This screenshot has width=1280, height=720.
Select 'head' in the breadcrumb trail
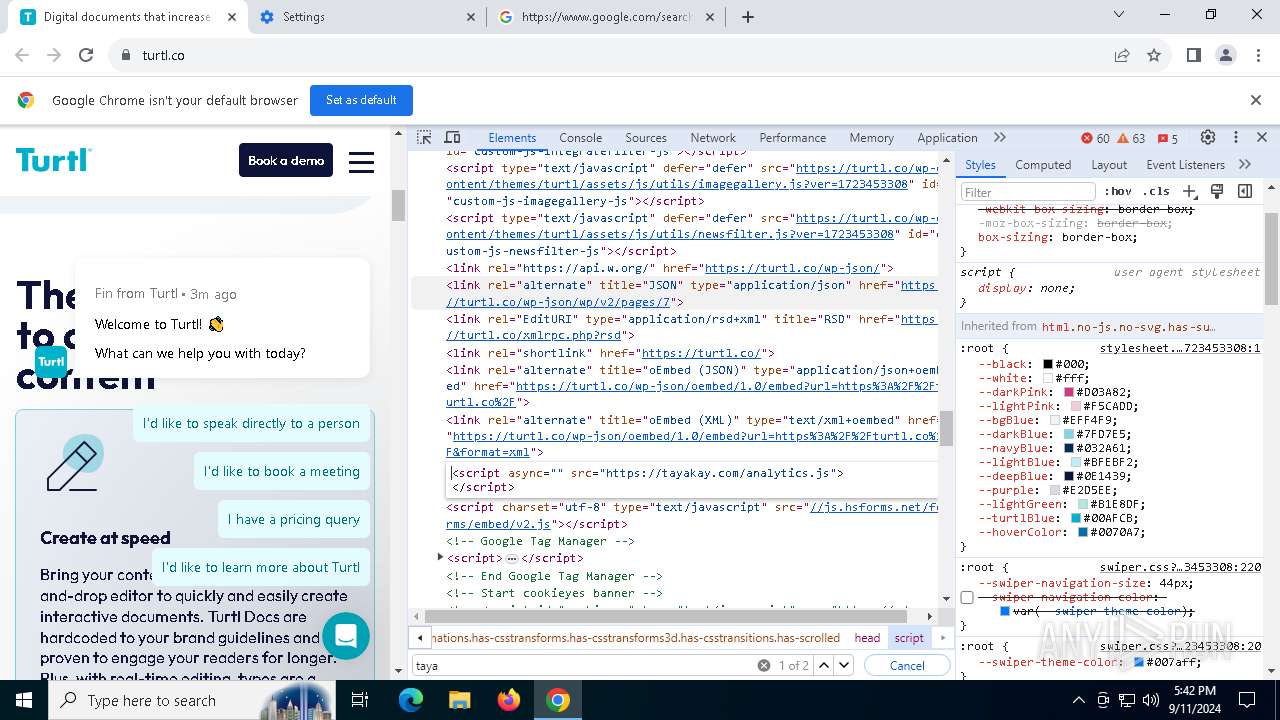[867, 638]
